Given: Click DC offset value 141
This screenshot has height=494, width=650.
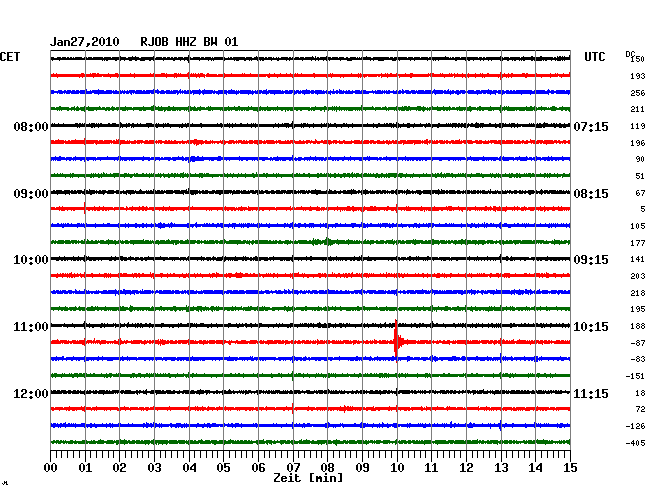Looking at the screenshot, I should click(x=638, y=259).
